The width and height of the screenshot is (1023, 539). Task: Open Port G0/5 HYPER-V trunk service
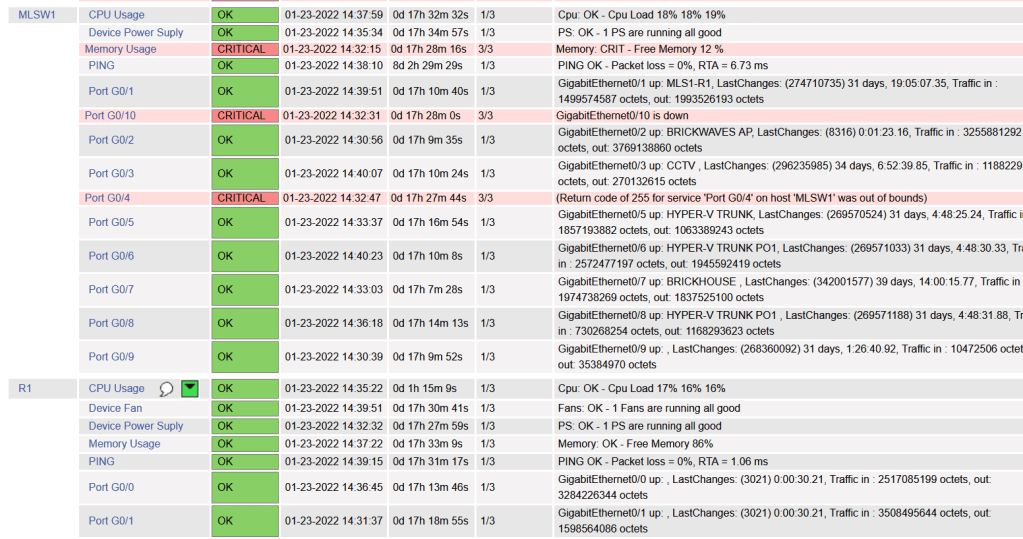pos(111,222)
